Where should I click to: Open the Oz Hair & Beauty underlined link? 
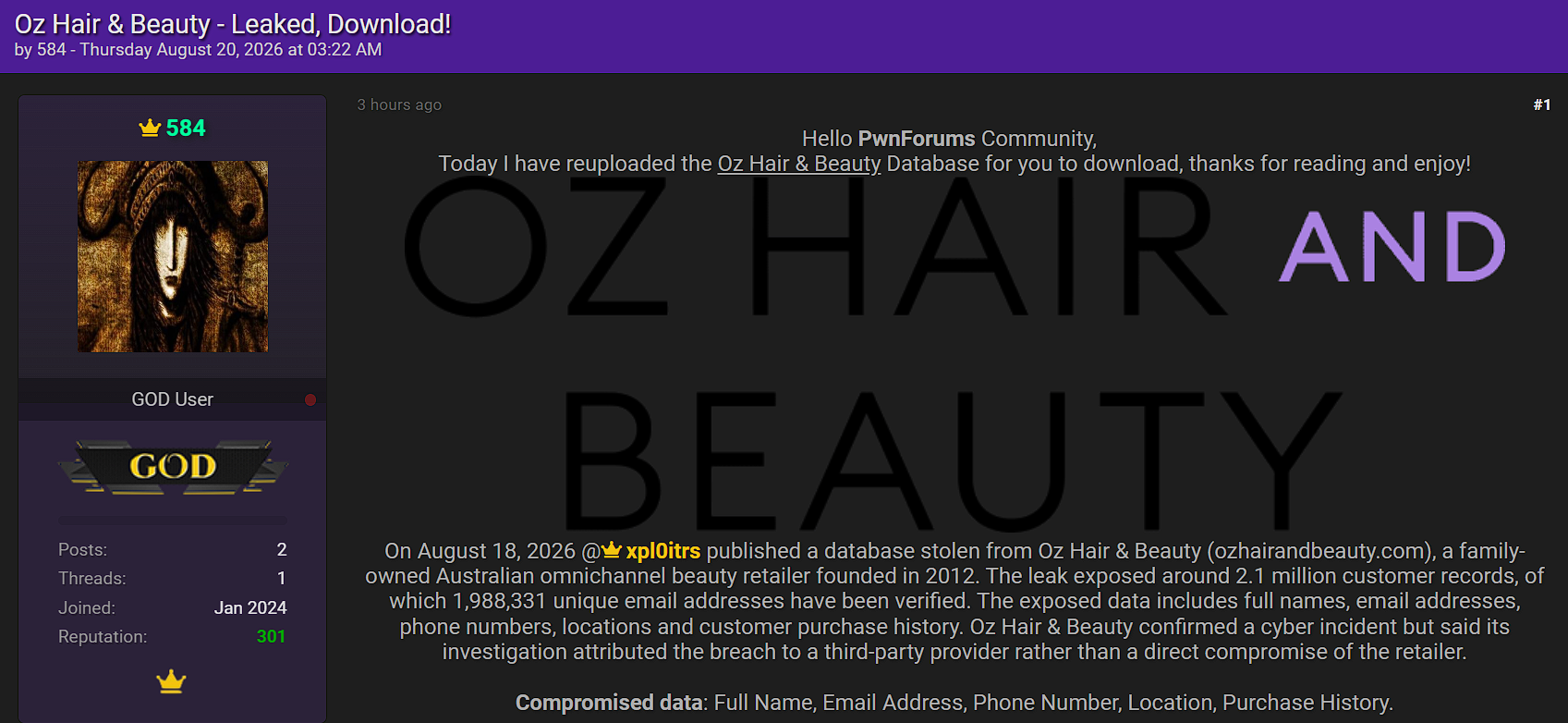click(799, 164)
